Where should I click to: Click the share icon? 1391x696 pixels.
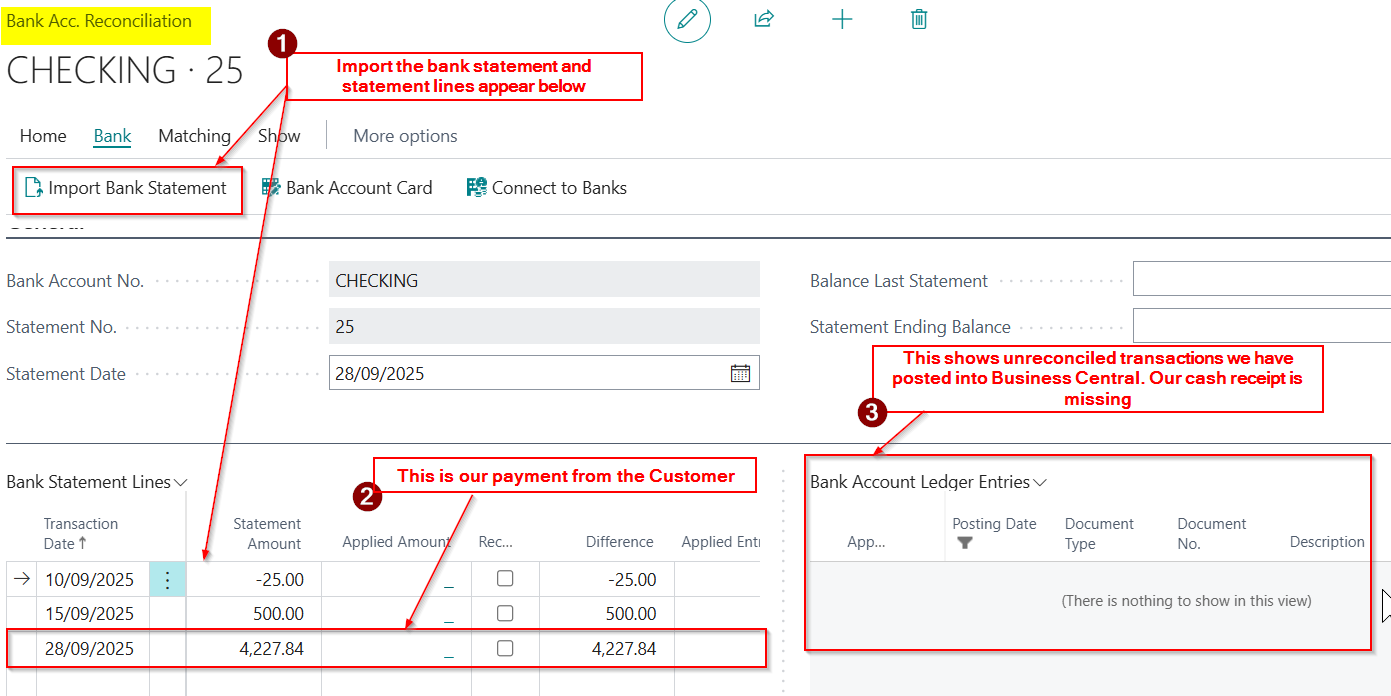[764, 19]
